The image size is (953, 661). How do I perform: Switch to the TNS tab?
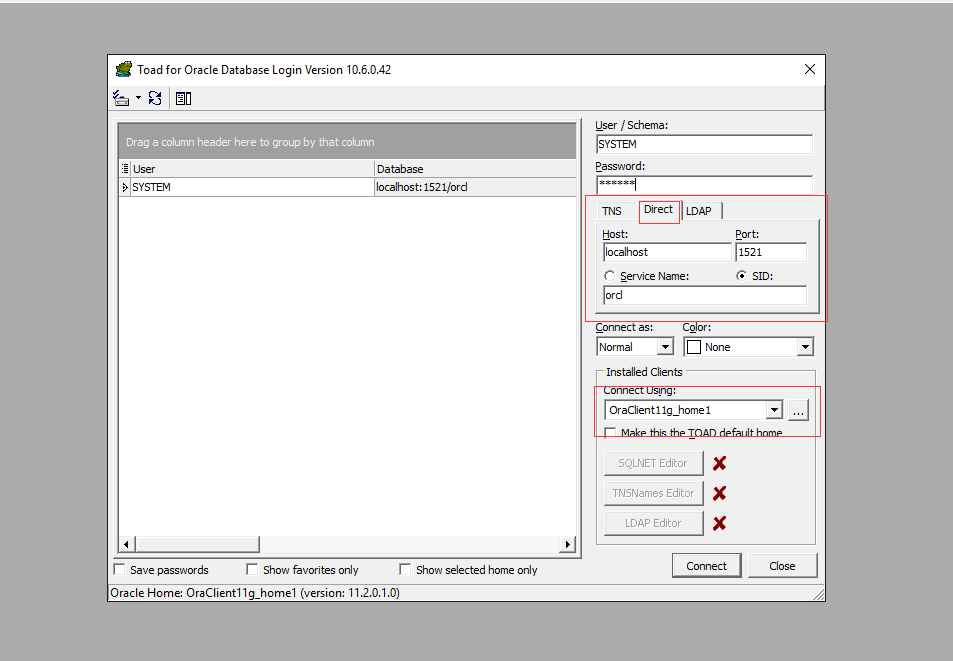pos(611,211)
